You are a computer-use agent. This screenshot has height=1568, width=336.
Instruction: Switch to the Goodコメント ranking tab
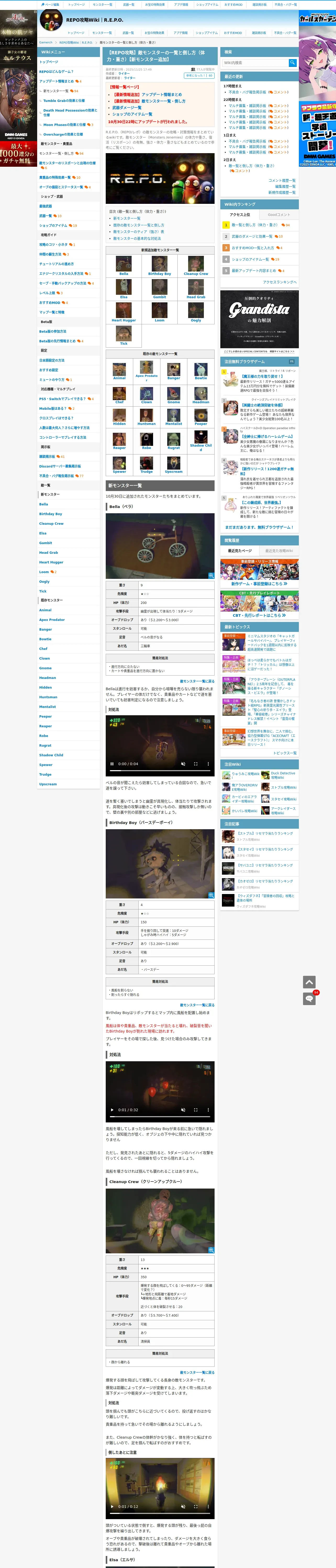coord(279,214)
